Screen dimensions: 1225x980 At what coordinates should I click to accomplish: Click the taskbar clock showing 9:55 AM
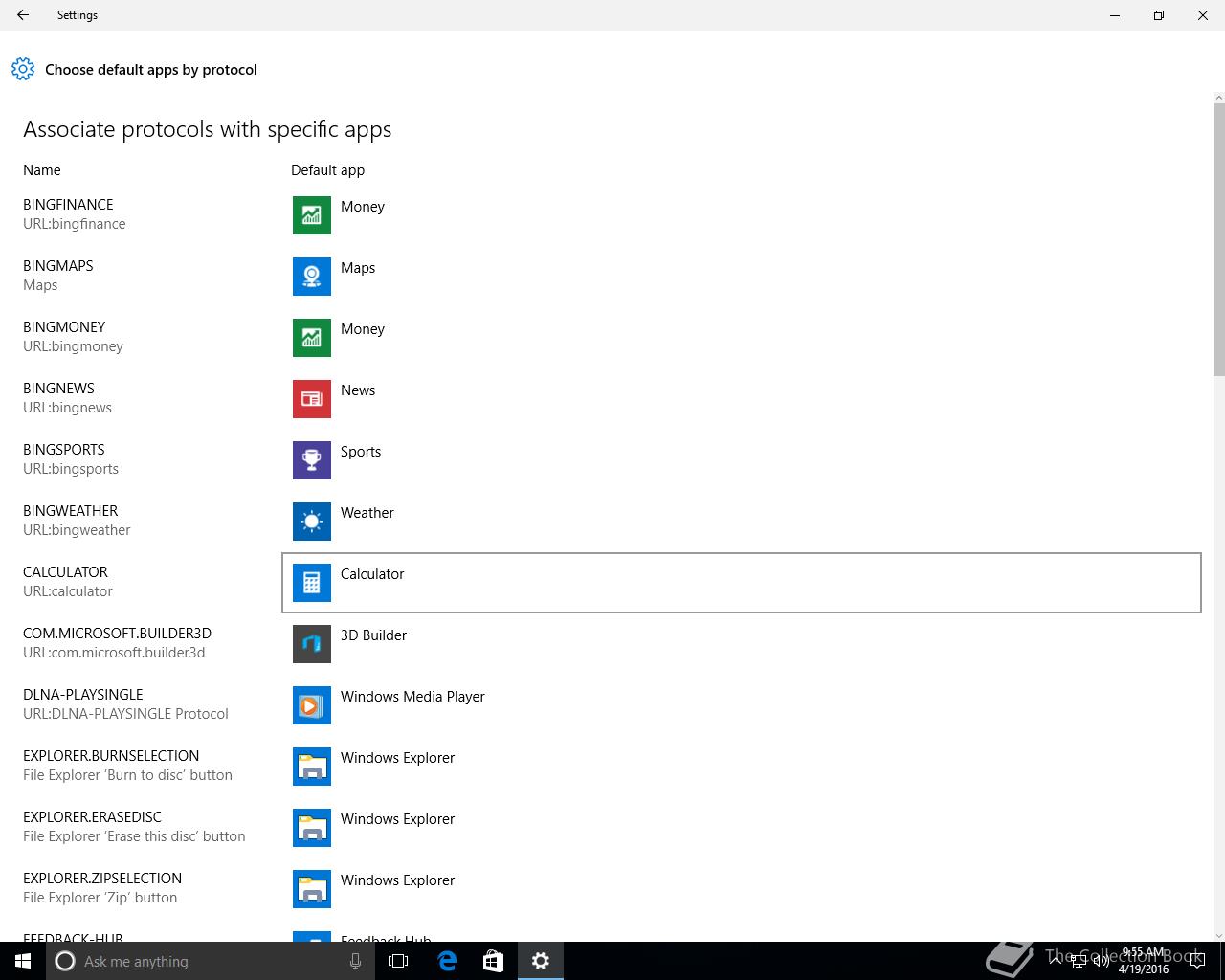coord(1144,961)
